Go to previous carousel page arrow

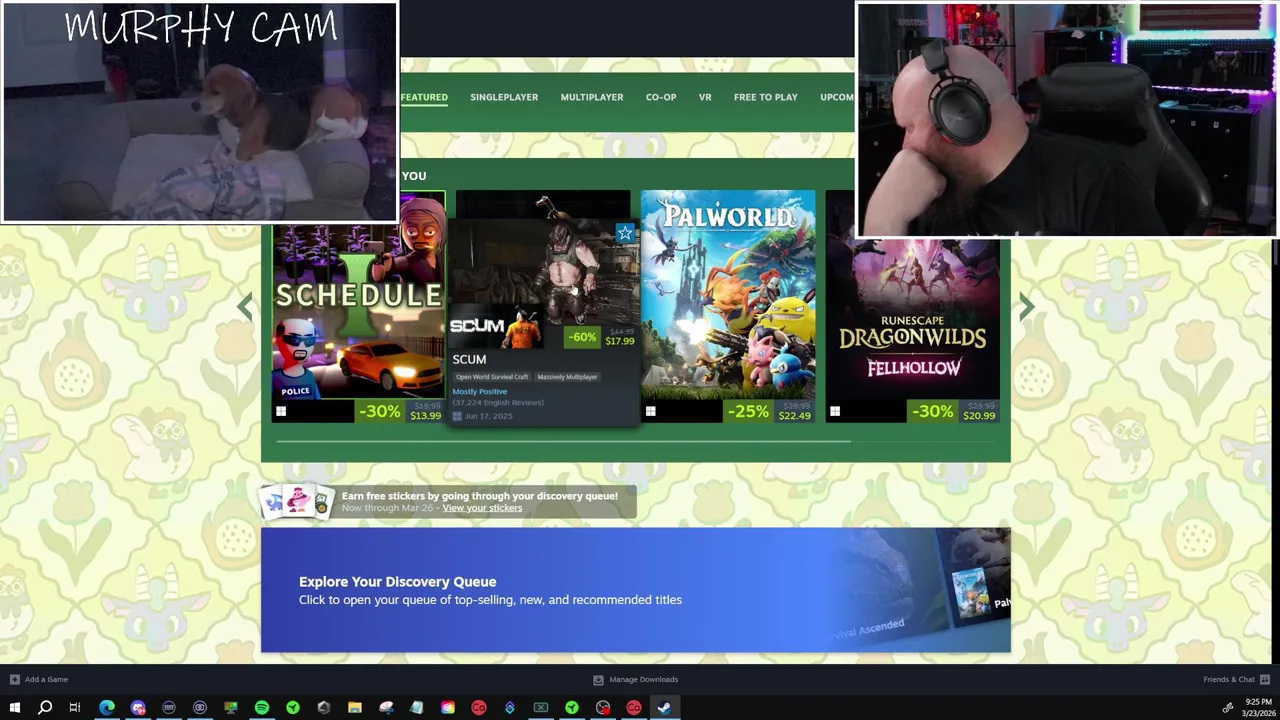pos(245,307)
